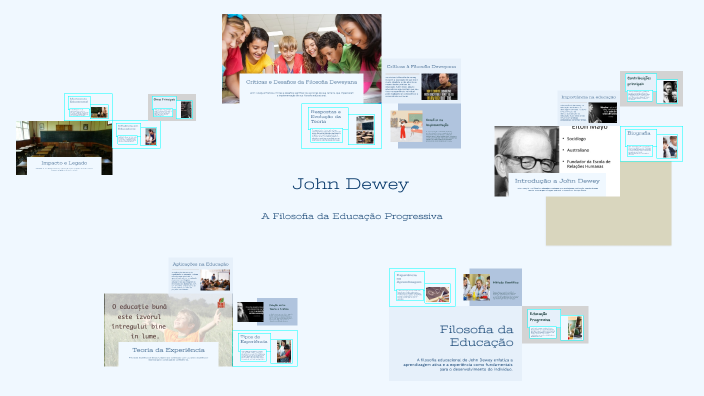Click the classroom photo in Aplicações na Educação
This screenshot has width=704, height=396.
215,280
